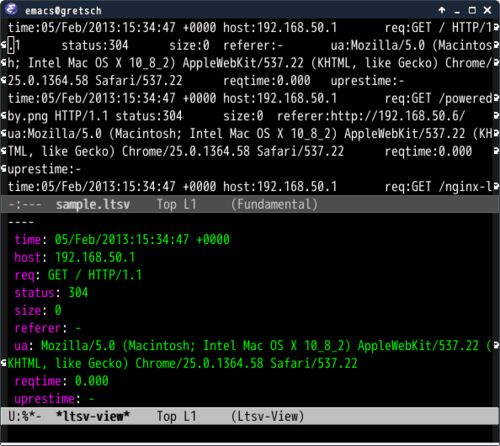Click the 'size' key in the ltsv view

point(28,310)
